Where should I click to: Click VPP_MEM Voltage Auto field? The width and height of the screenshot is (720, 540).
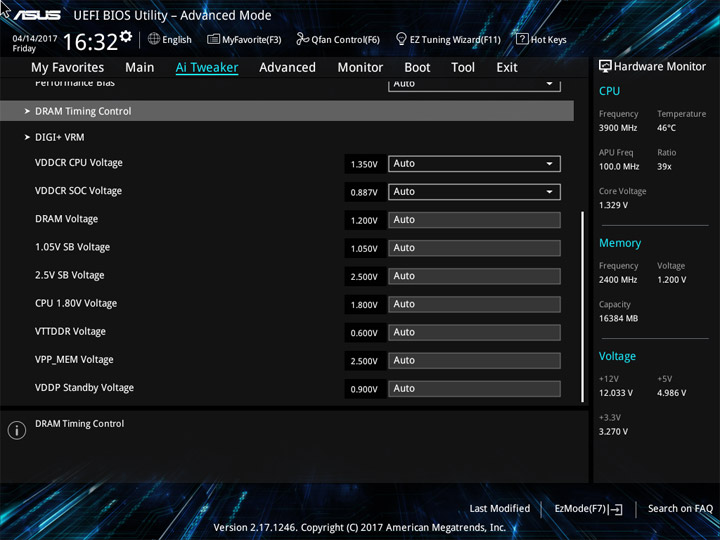(474, 360)
